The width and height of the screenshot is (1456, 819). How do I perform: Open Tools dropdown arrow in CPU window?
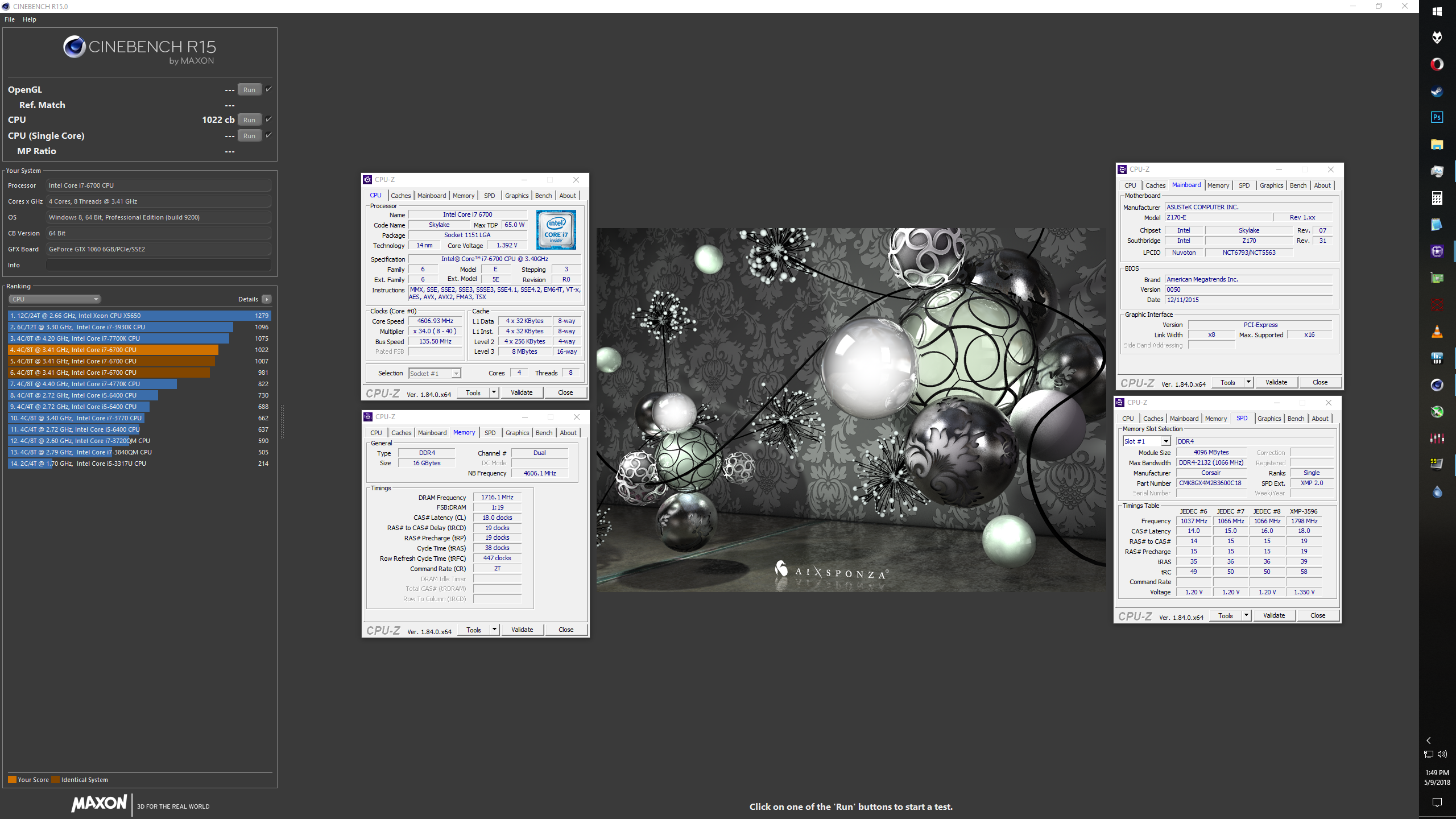494,392
